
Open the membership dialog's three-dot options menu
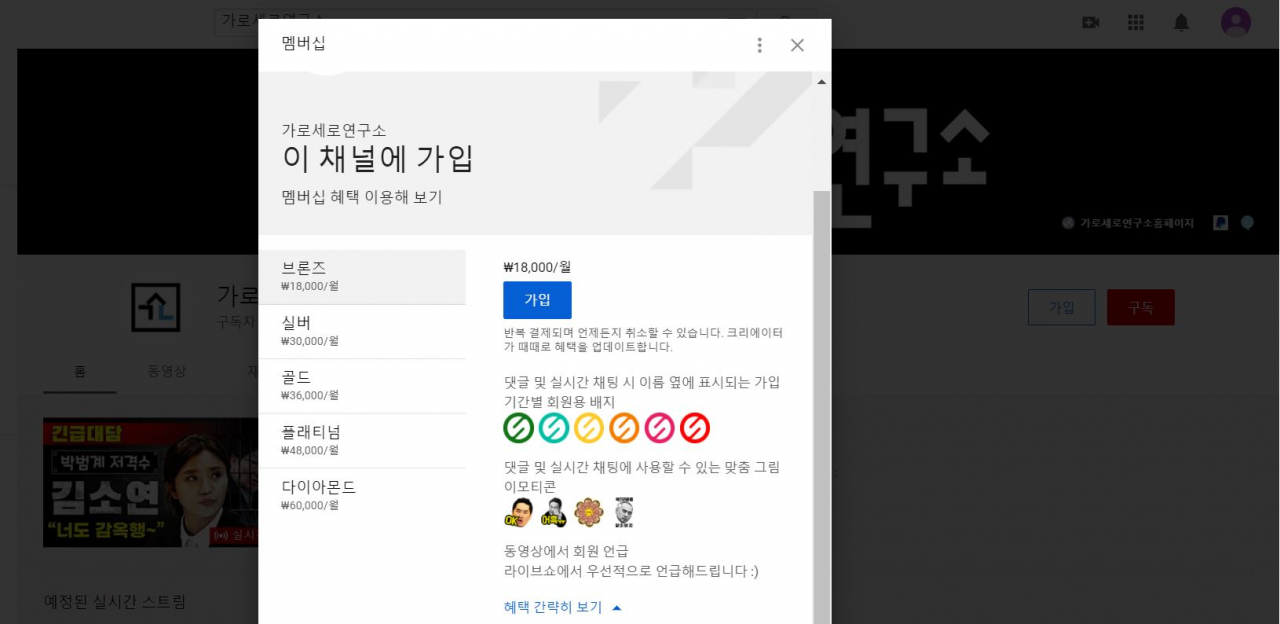(x=760, y=45)
